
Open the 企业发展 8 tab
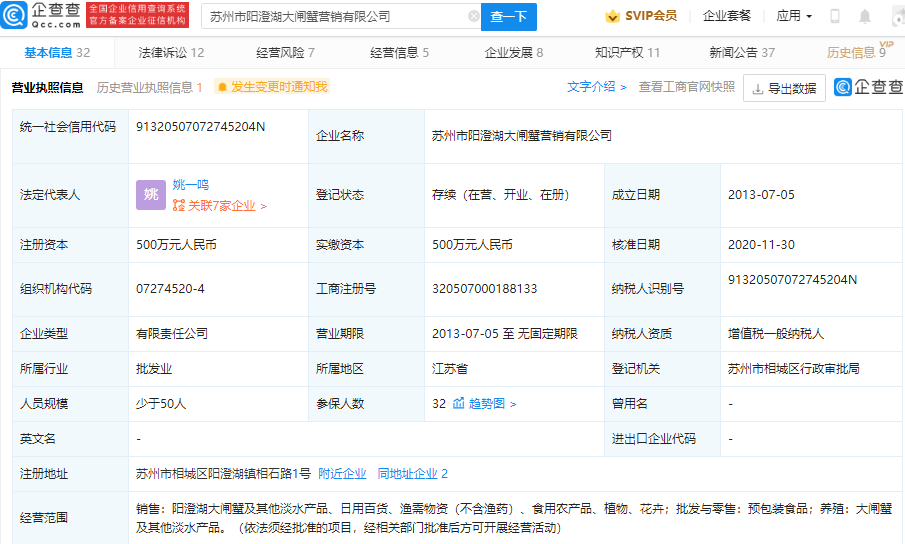(x=514, y=52)
